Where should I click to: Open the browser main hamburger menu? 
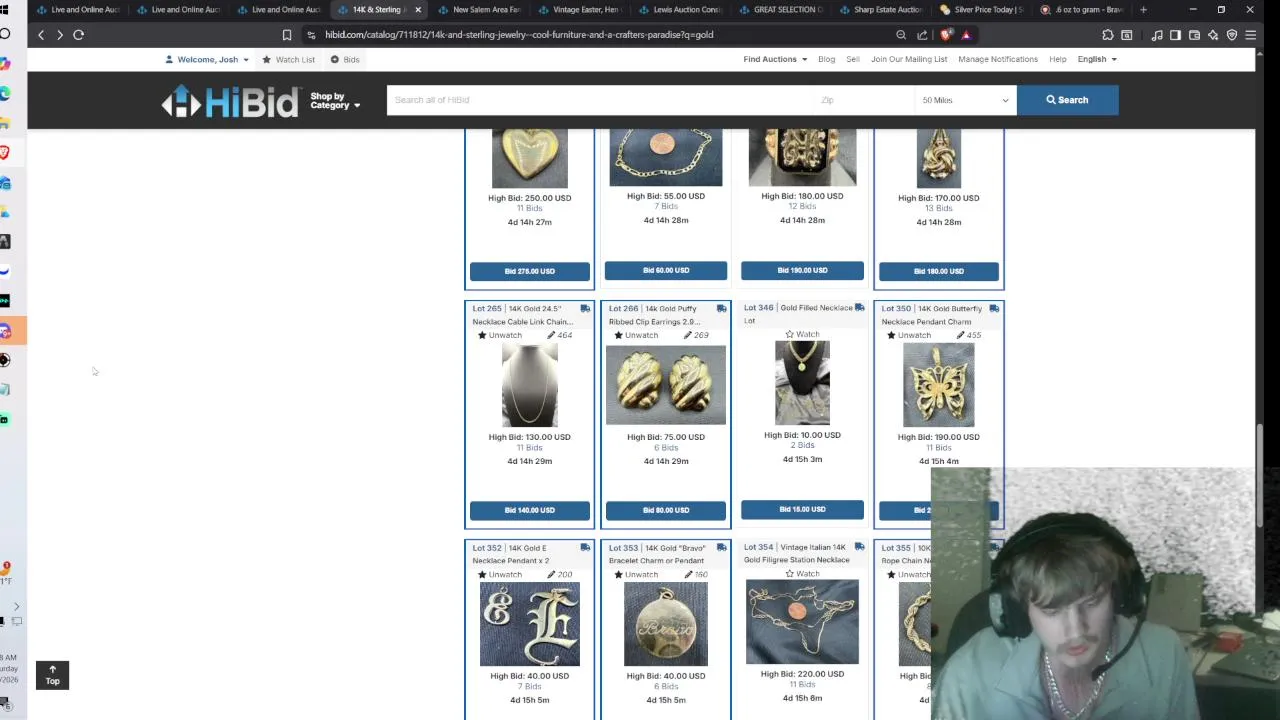coord(1251,35)
